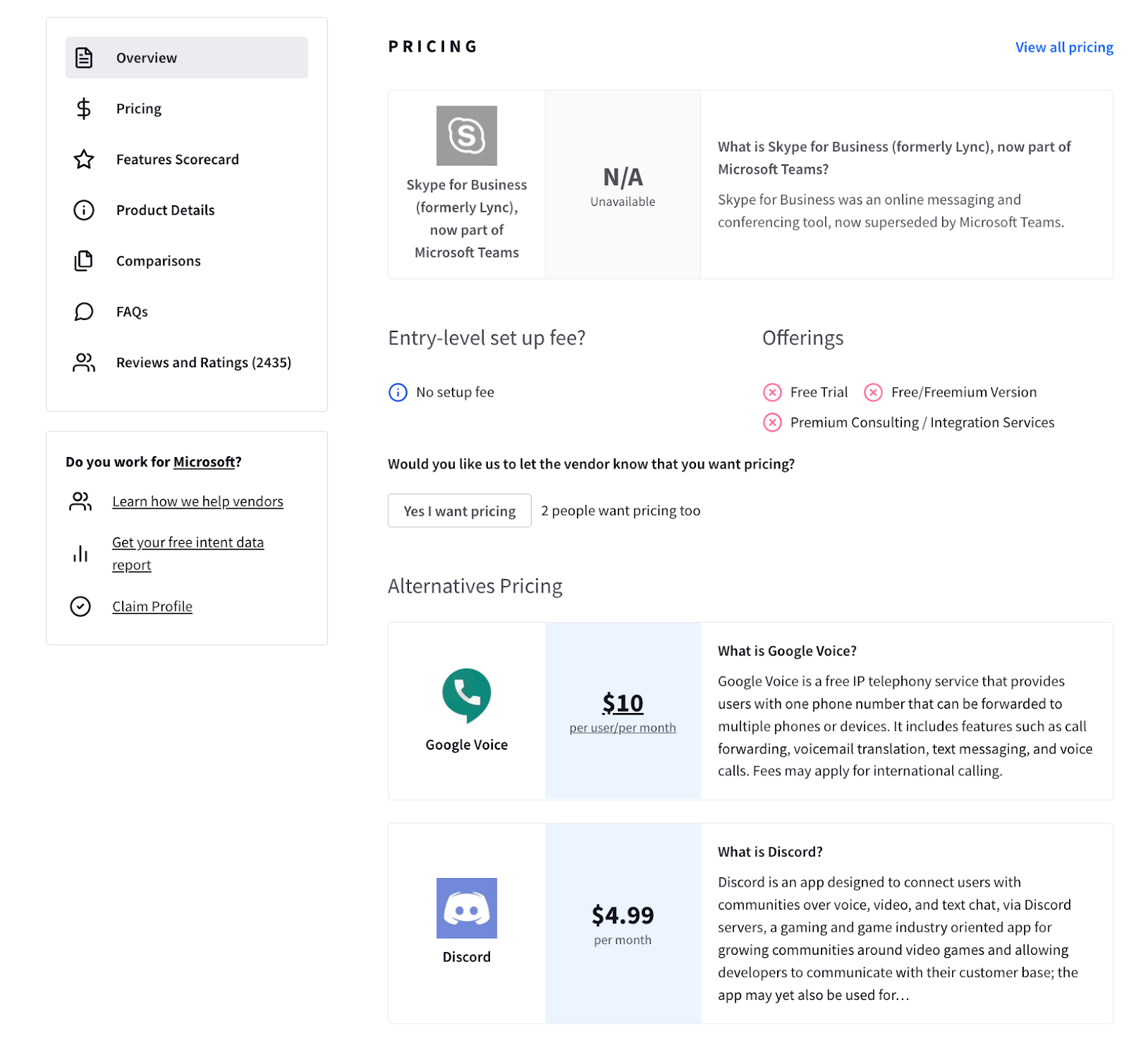The width and height of the screenshot is (1148, 1038).
Task: Click the dollar sign Pricing icon
Action: pyautogui.click(x=84, y=108)
